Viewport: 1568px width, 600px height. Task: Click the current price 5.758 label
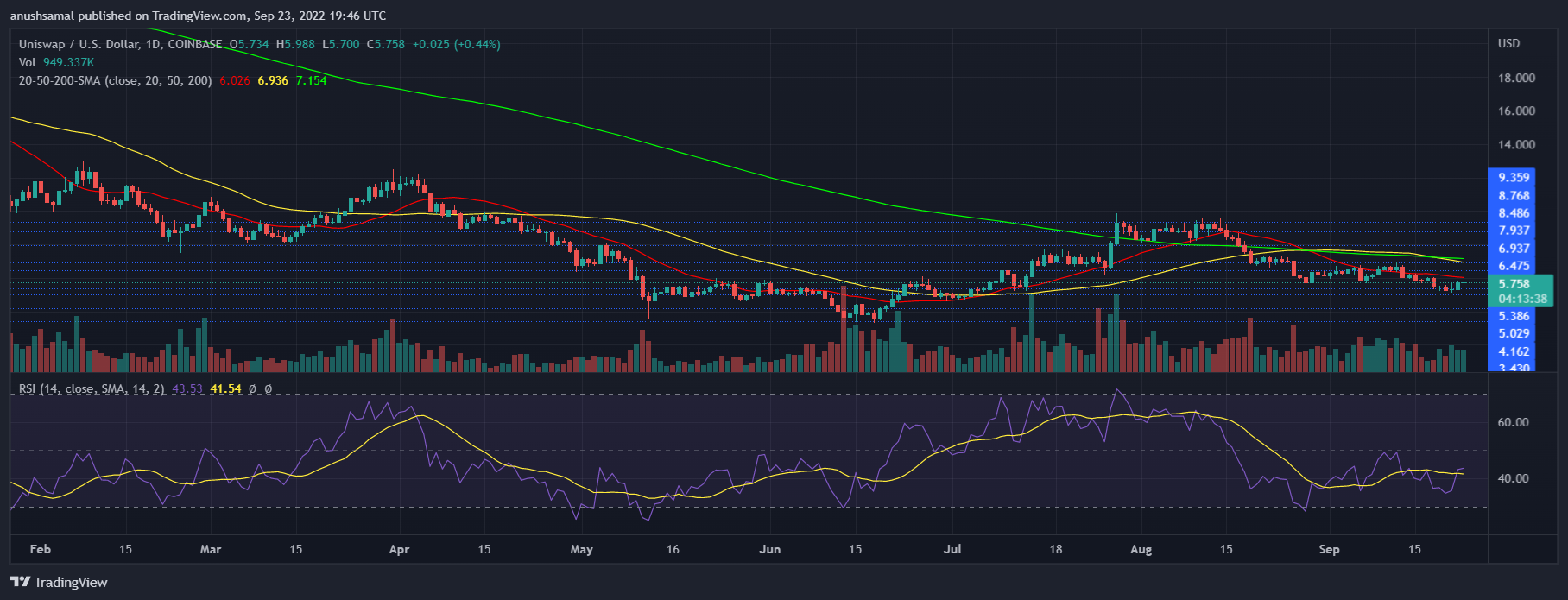tap(1514, 284)
